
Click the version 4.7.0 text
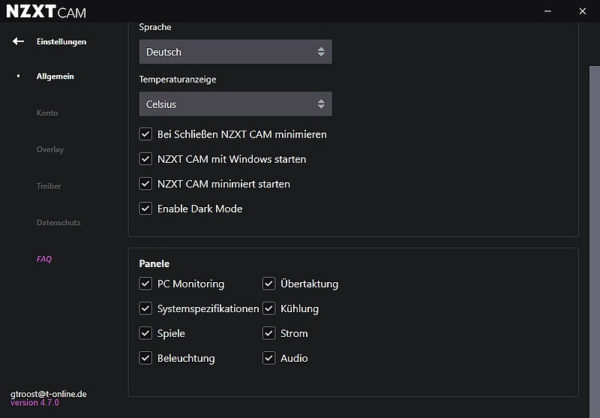pyautogui.click(x=35, y=403)
